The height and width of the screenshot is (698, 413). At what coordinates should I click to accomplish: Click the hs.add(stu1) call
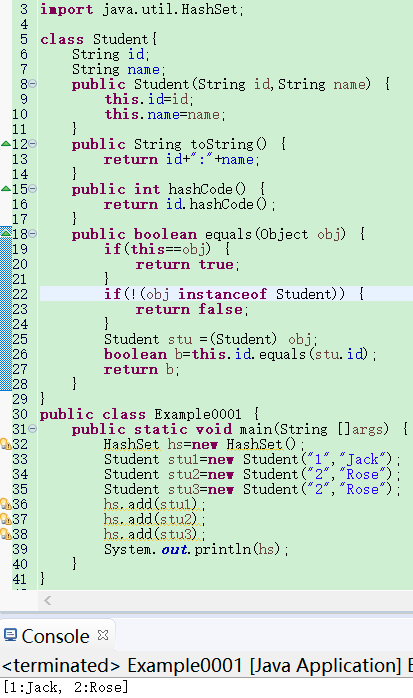tap(154, 504)
